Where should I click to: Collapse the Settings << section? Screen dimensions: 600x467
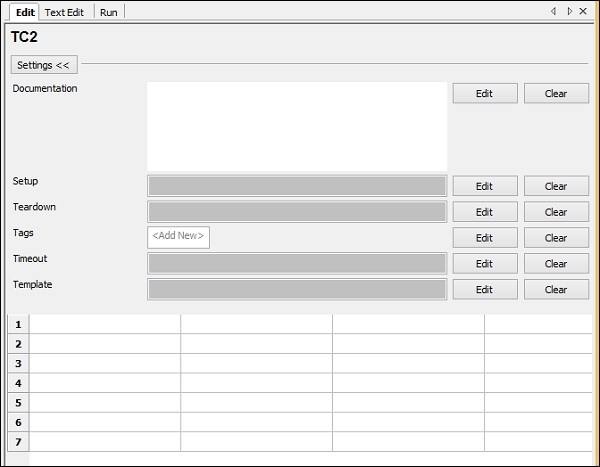[x=44, y=65]
